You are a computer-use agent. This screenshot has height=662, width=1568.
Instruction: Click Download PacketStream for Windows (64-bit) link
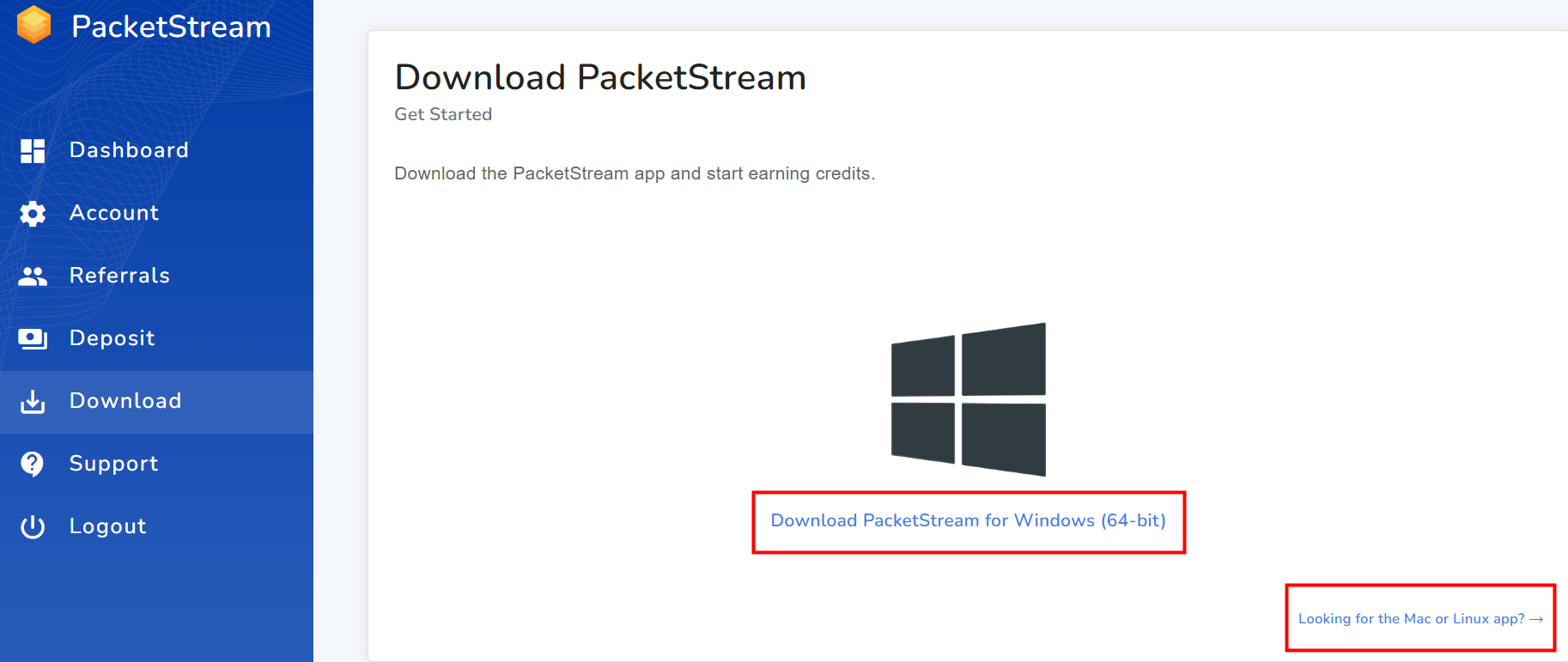pyautogui.click(x=968, y=520)
